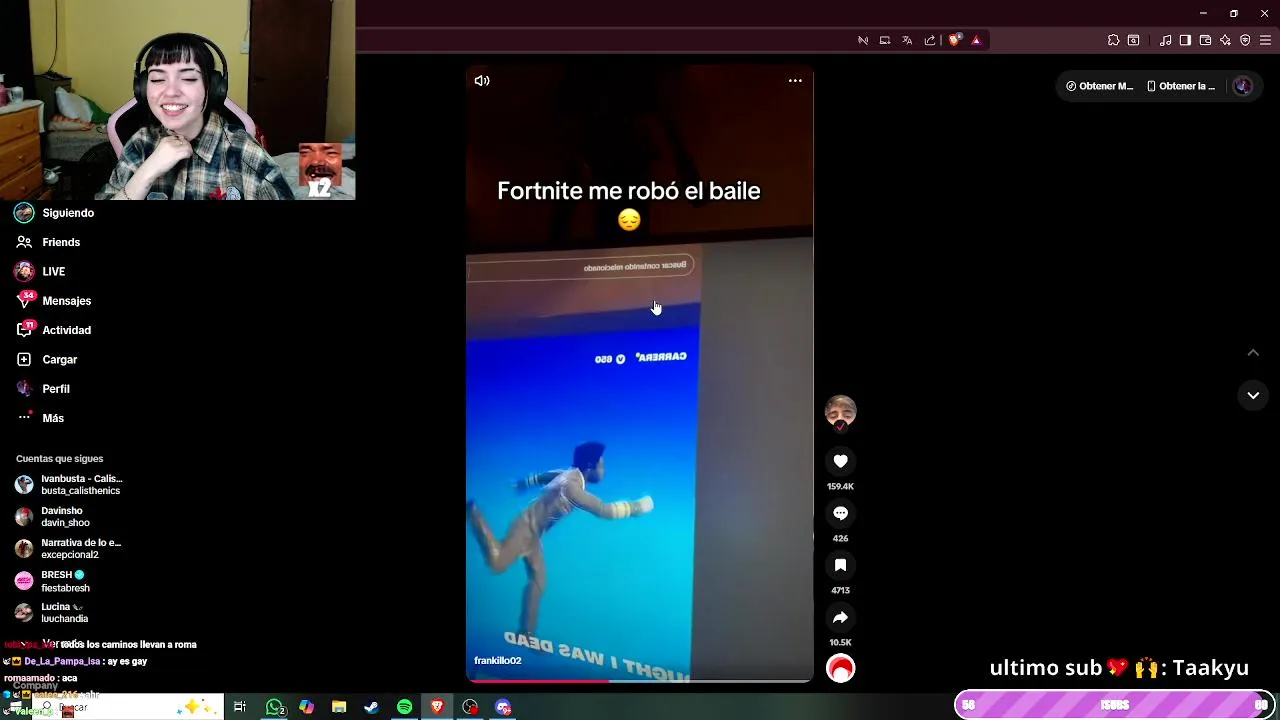This screenshot has height=720, width=1280.
Task: Open WhatsApp from the taskbar
Action: click(x=274, y=707)
